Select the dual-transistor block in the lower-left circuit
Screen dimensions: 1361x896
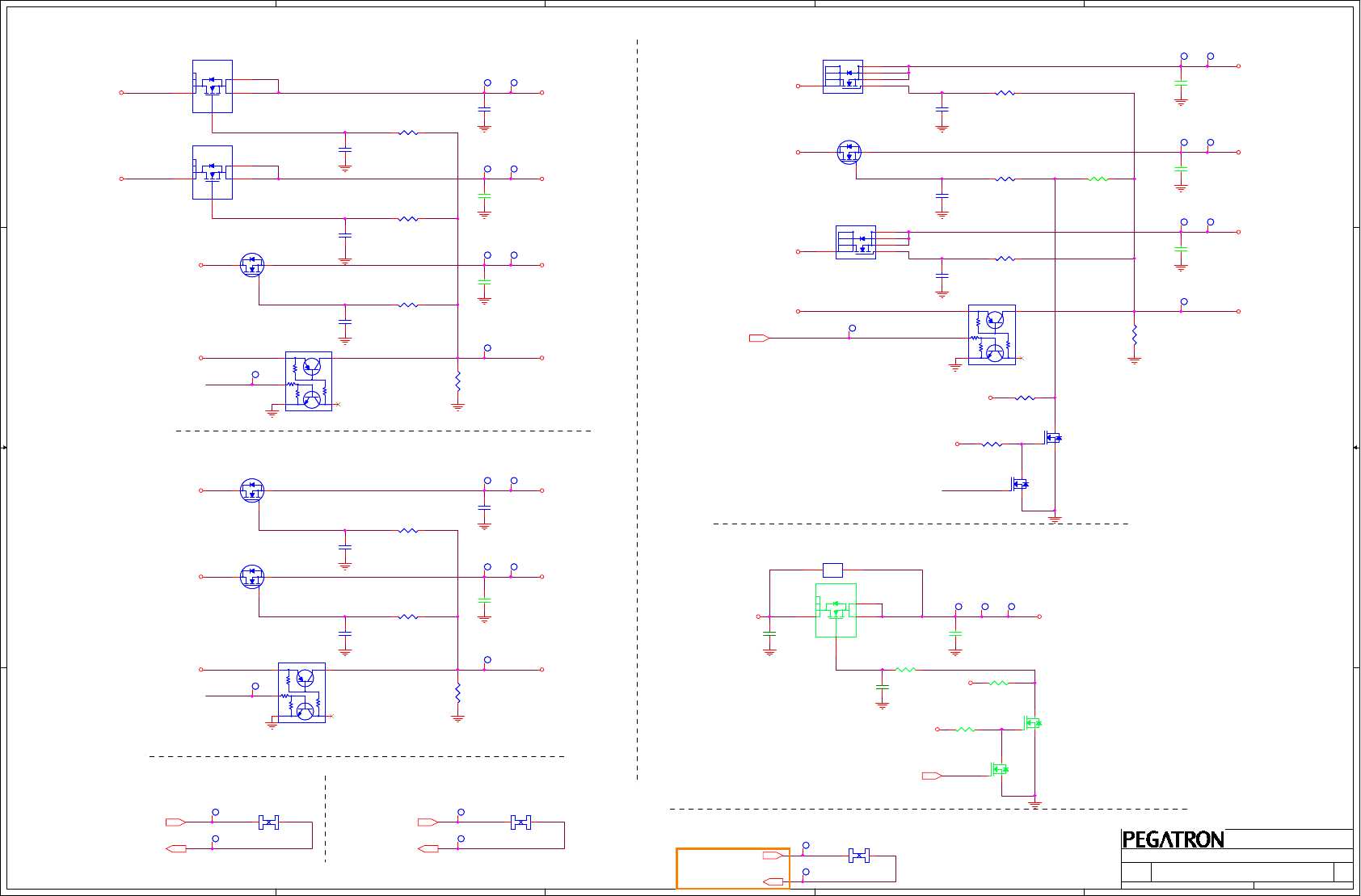click(301, 692)
